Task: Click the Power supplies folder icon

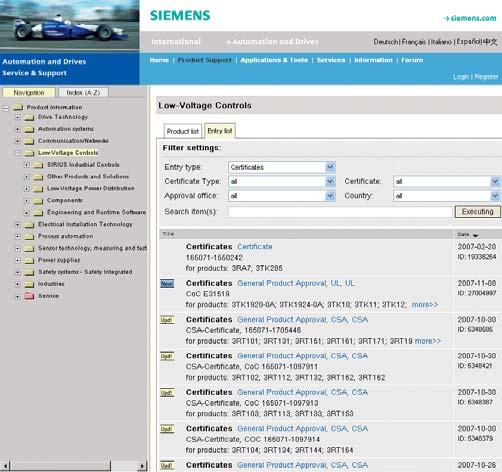Action: 29,260
